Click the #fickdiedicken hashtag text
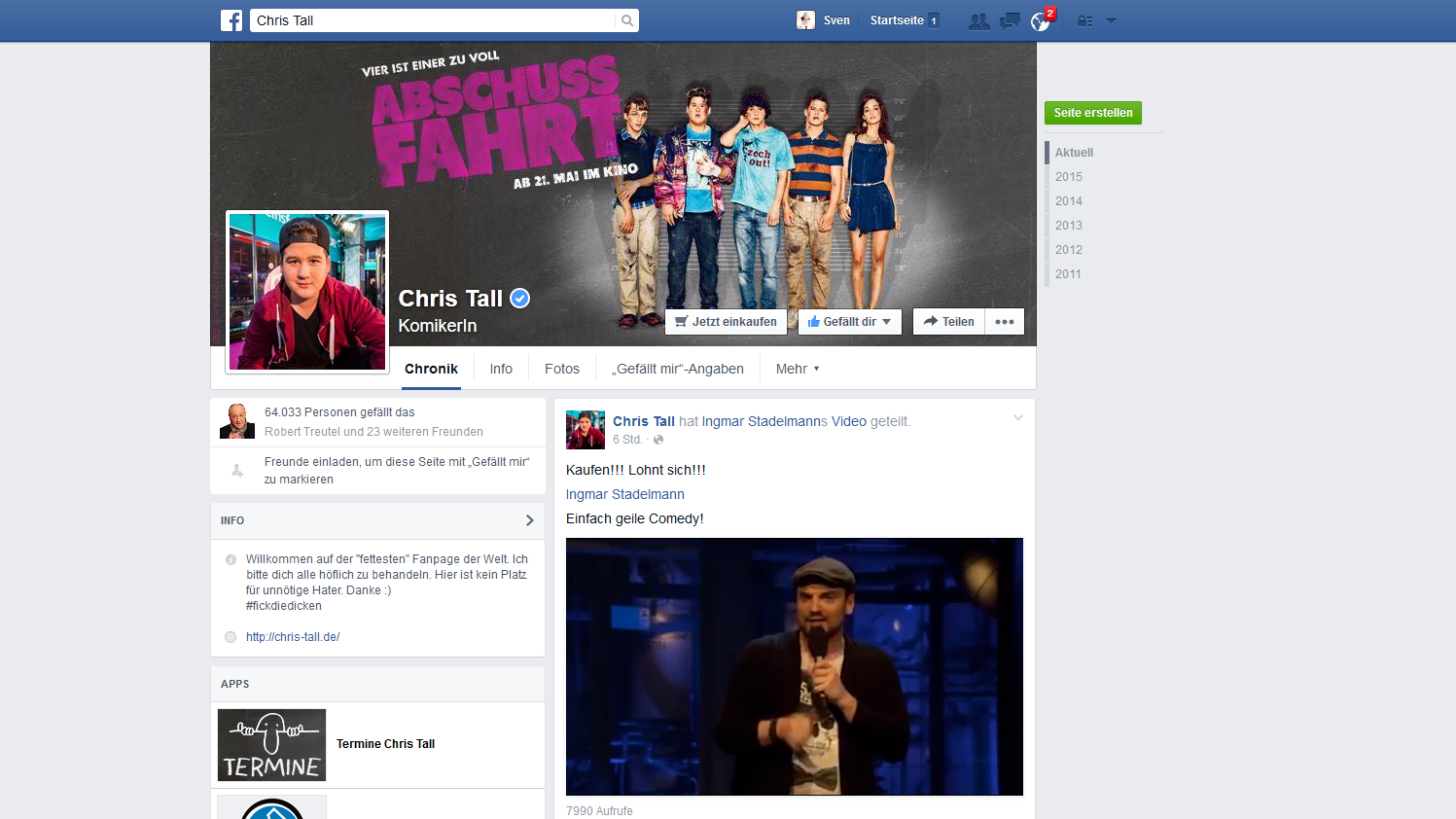This screenshot has width=1456, height=819. coord(284,606)
